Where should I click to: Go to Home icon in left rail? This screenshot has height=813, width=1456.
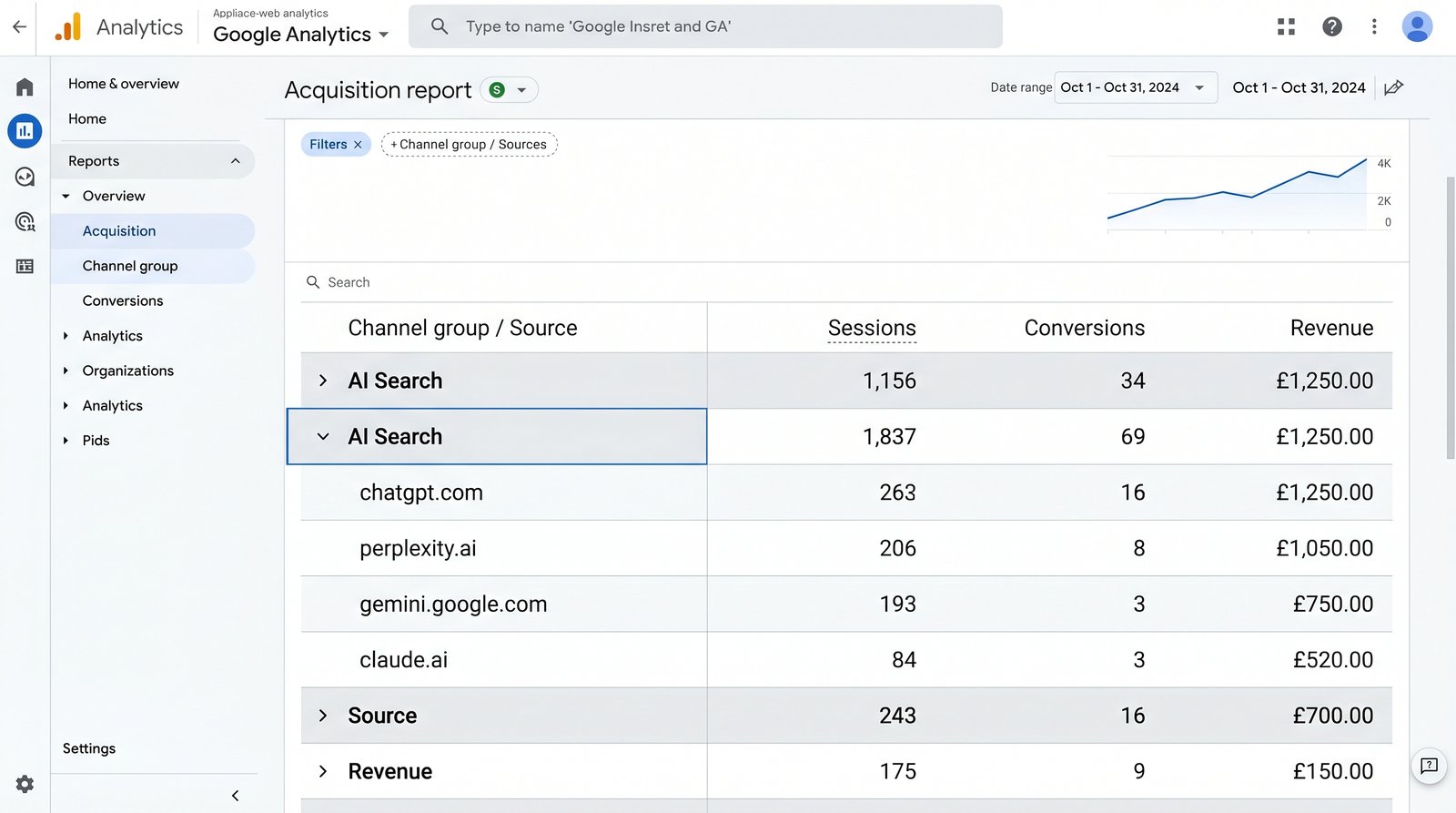(25, 87)
